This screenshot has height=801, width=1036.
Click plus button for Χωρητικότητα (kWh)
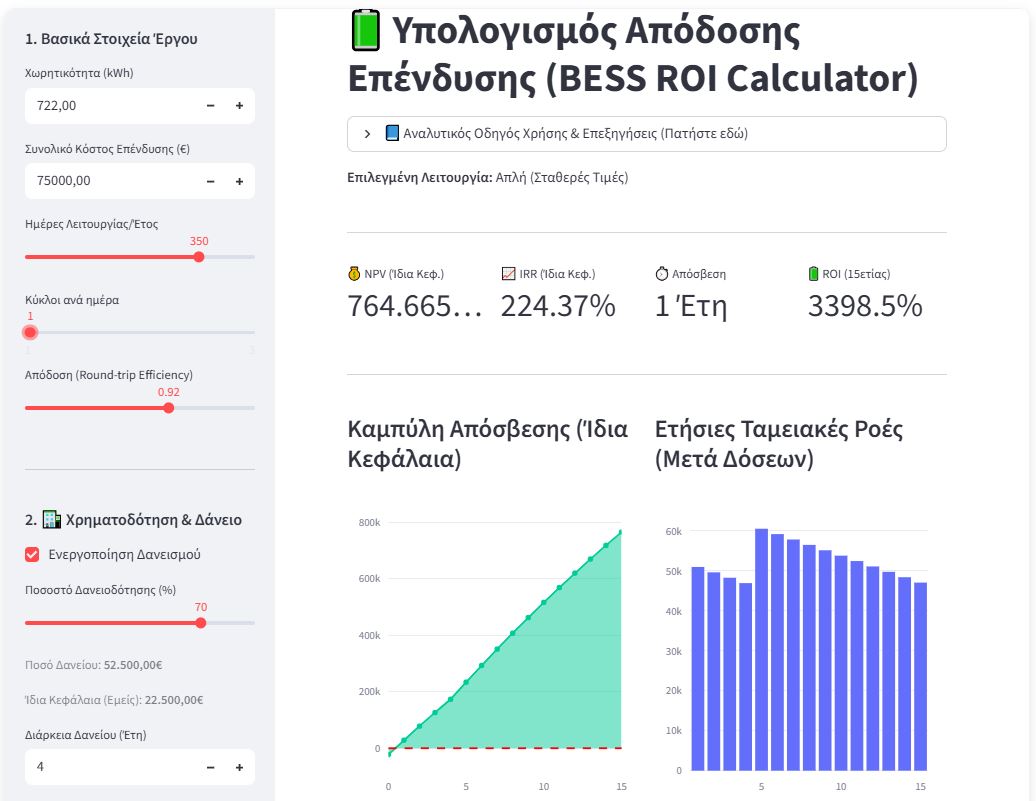pos(239,106)
